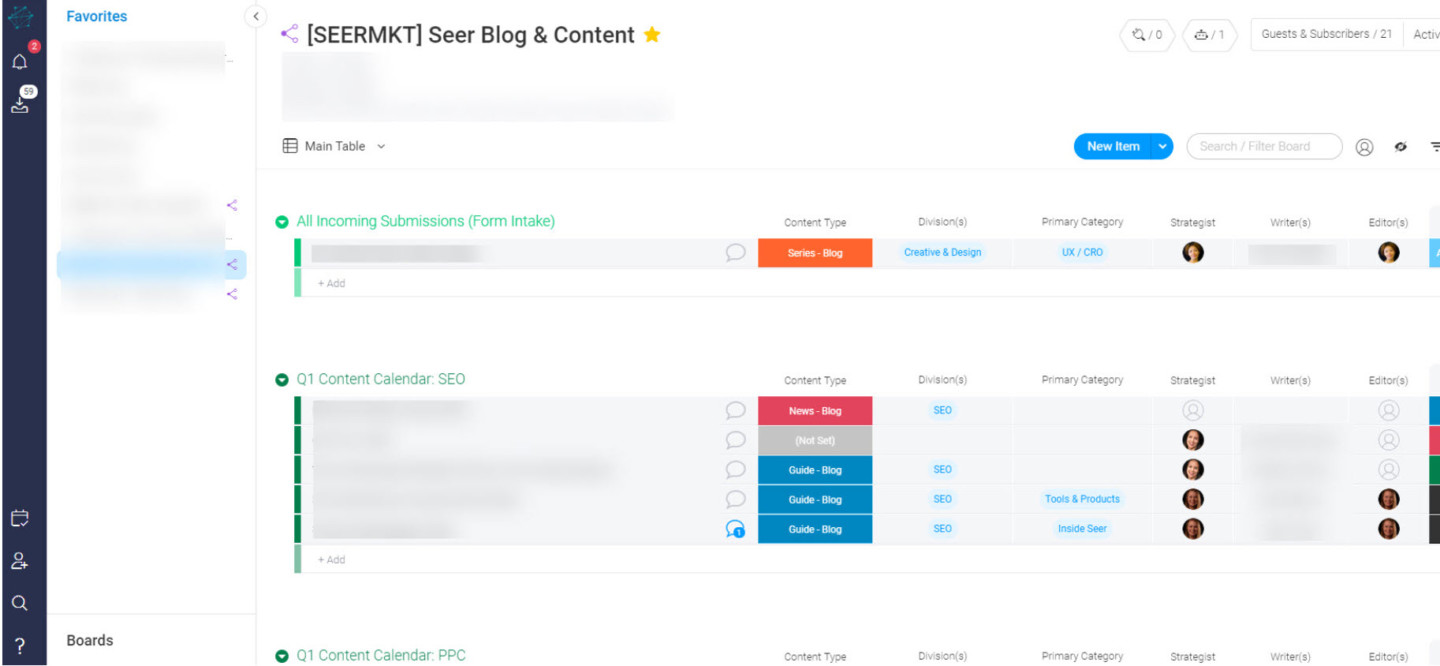Open the inbox icon with 59 badge
This screenshot has height=666, width=1440.
[x=21, y=103]
